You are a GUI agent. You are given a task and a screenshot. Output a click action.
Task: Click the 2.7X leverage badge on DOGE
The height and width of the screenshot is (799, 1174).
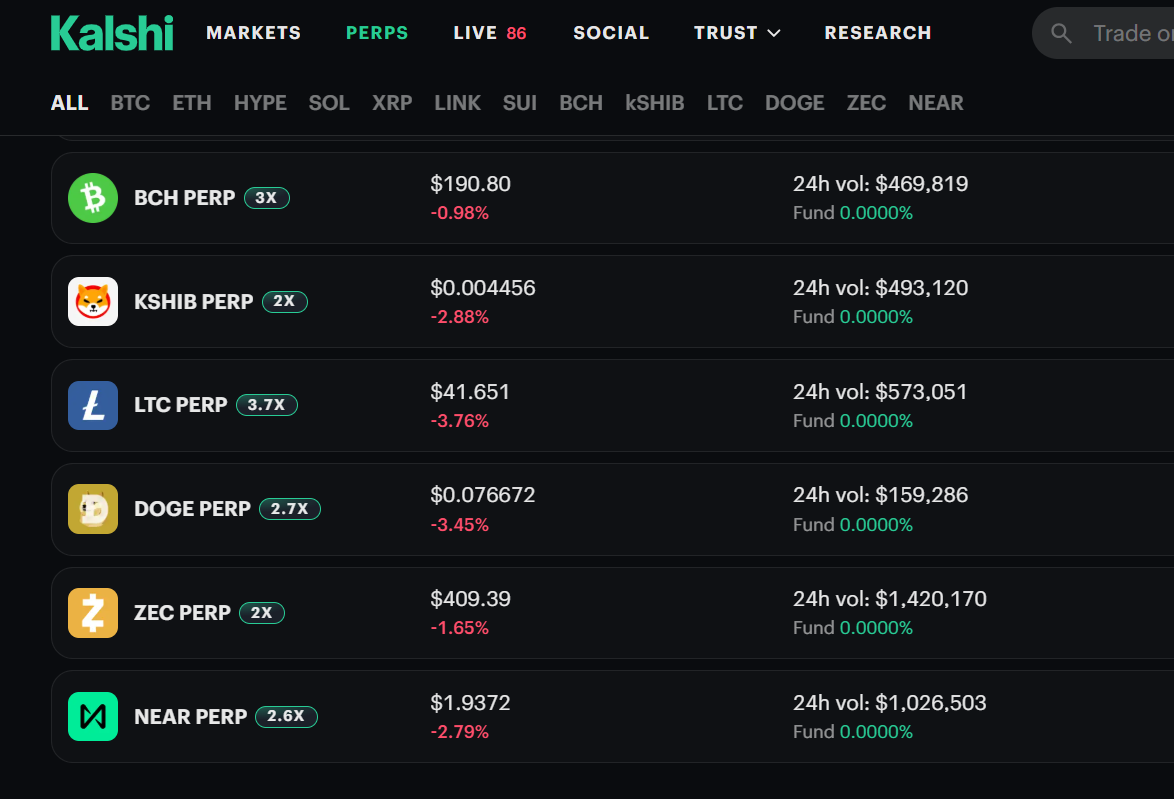290,509
